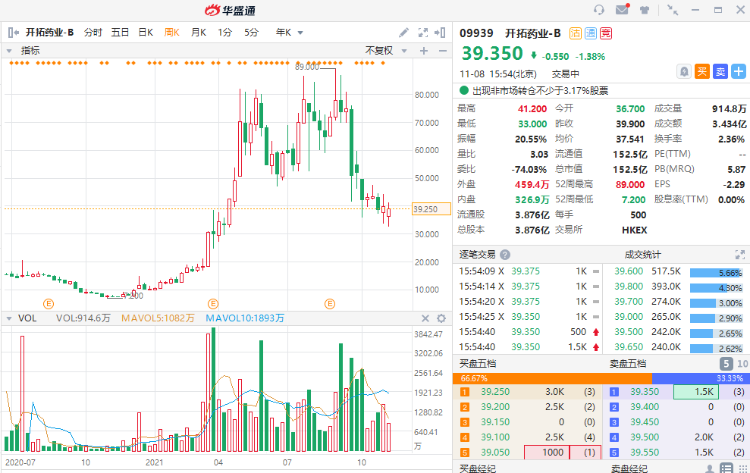Expand the 成交统计 panel
The width and height of the screenshot is (750, 473).
(740, 254)
